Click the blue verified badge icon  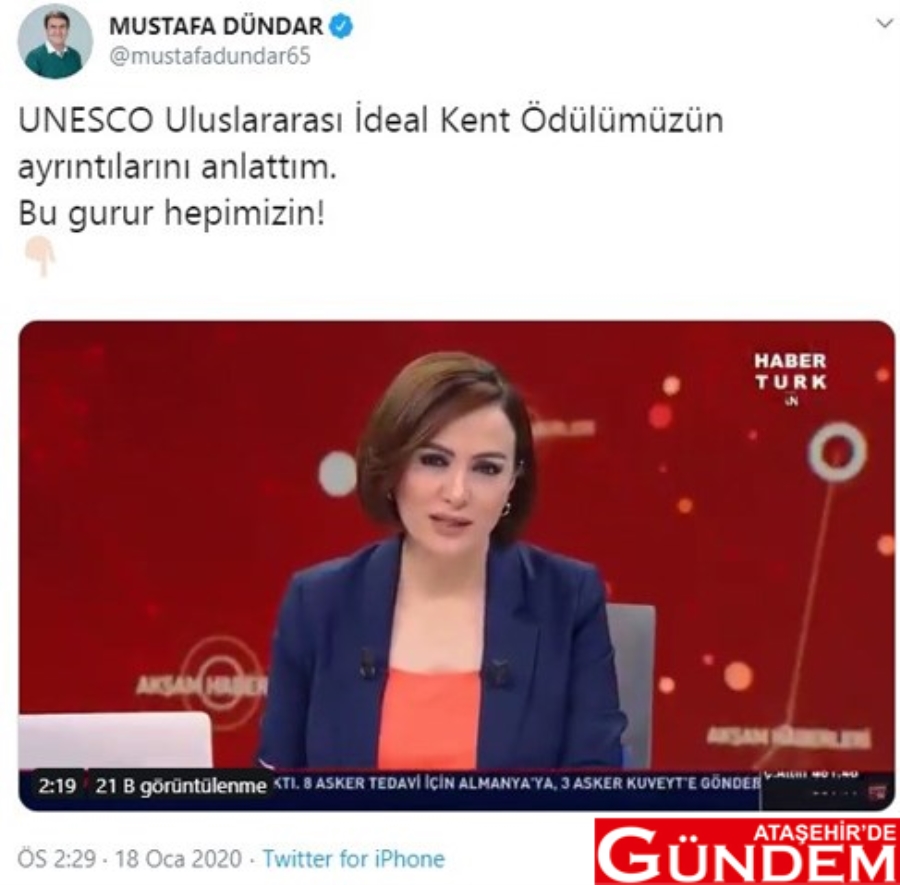pyautogui.click(x=342, y=26)
